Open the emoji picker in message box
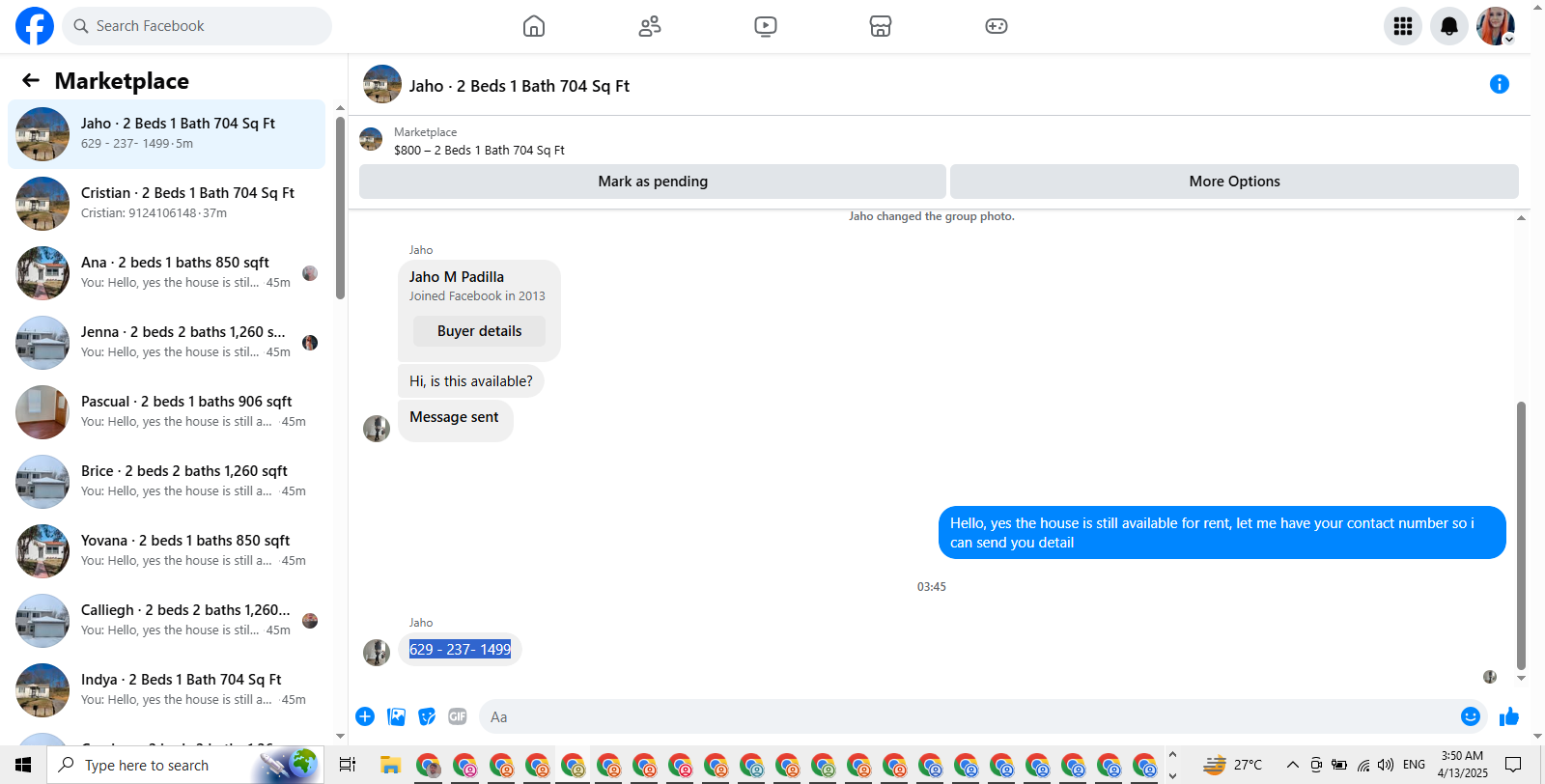Screen dimensions: 1545x784 tap(1471, 716)
